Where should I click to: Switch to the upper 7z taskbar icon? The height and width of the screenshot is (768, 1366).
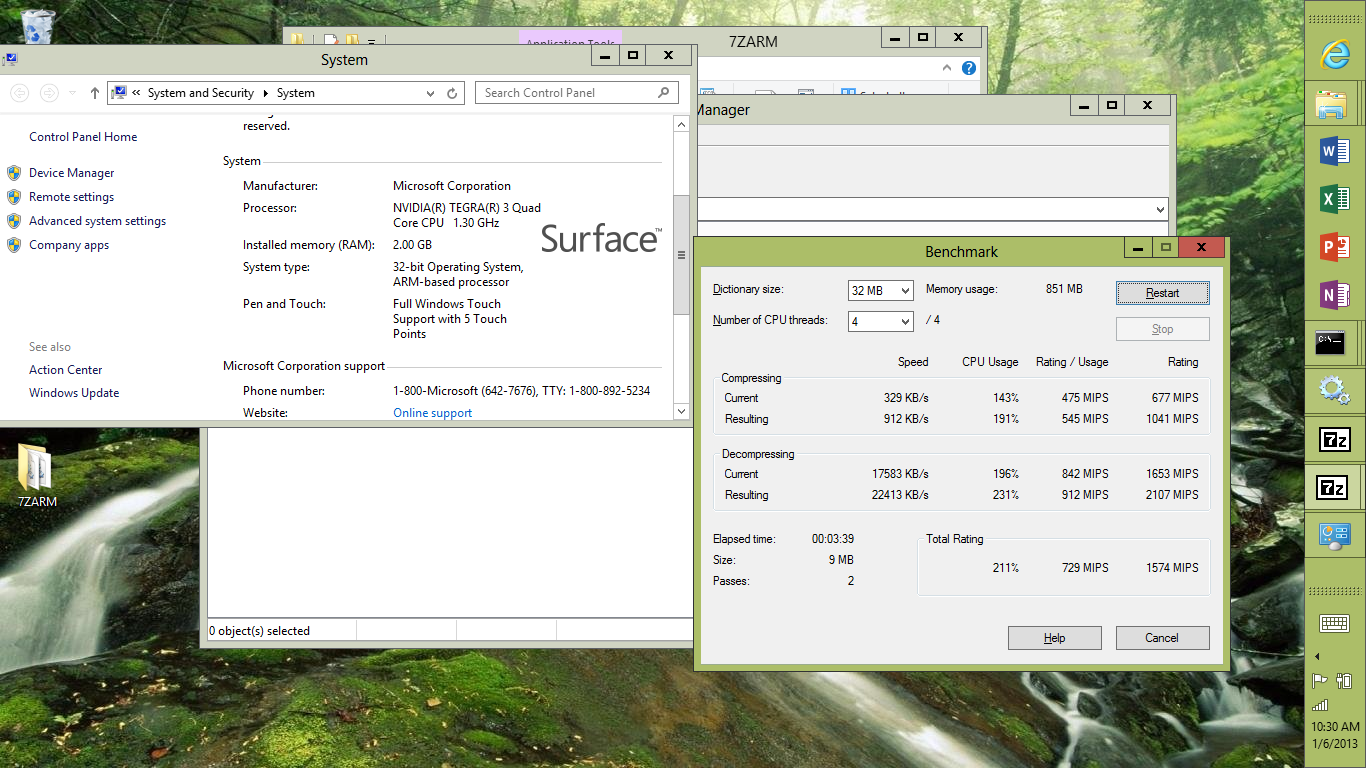(x=1334, y=439)
